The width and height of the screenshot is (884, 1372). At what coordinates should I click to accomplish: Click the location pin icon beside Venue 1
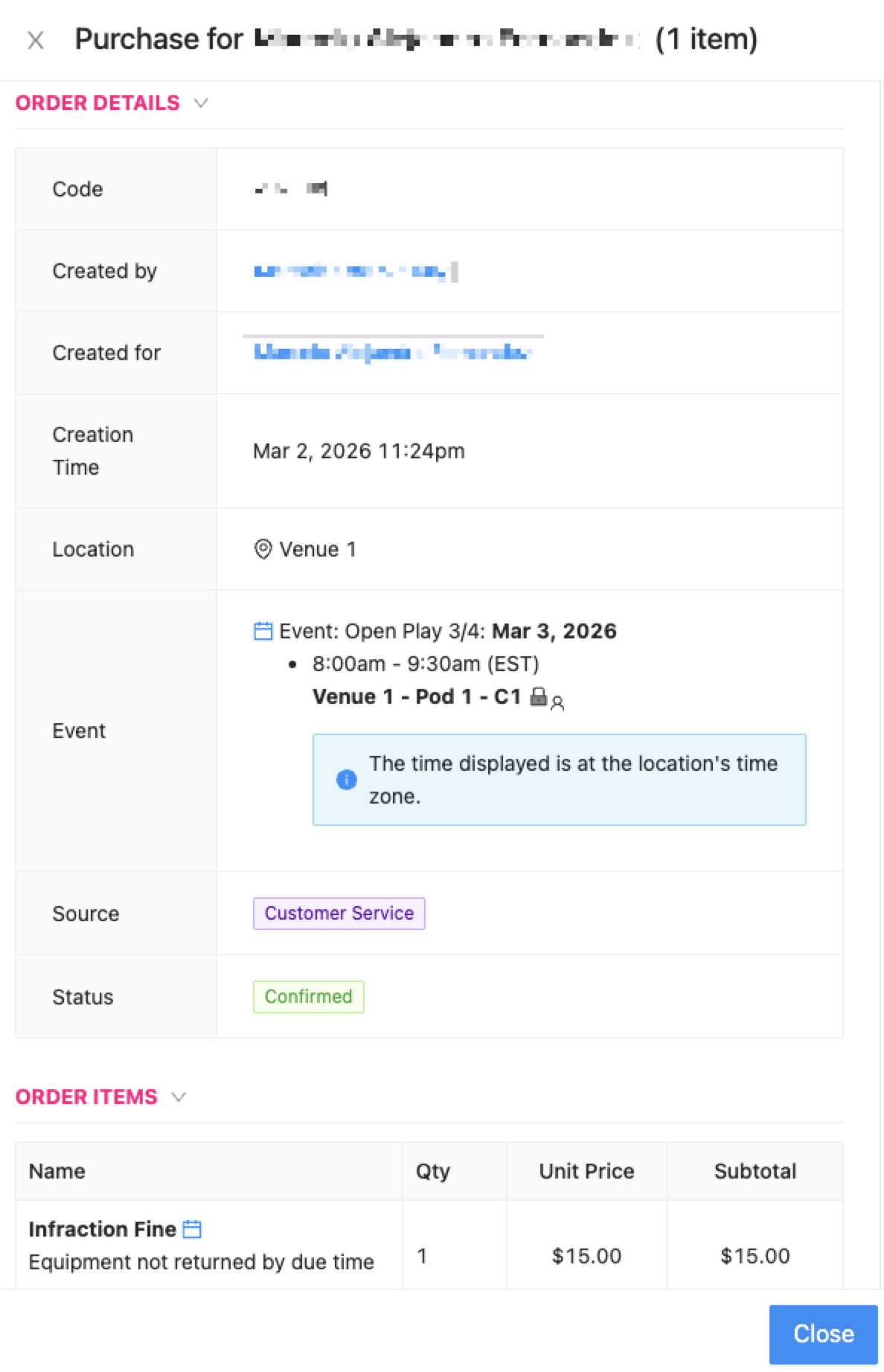263,549
